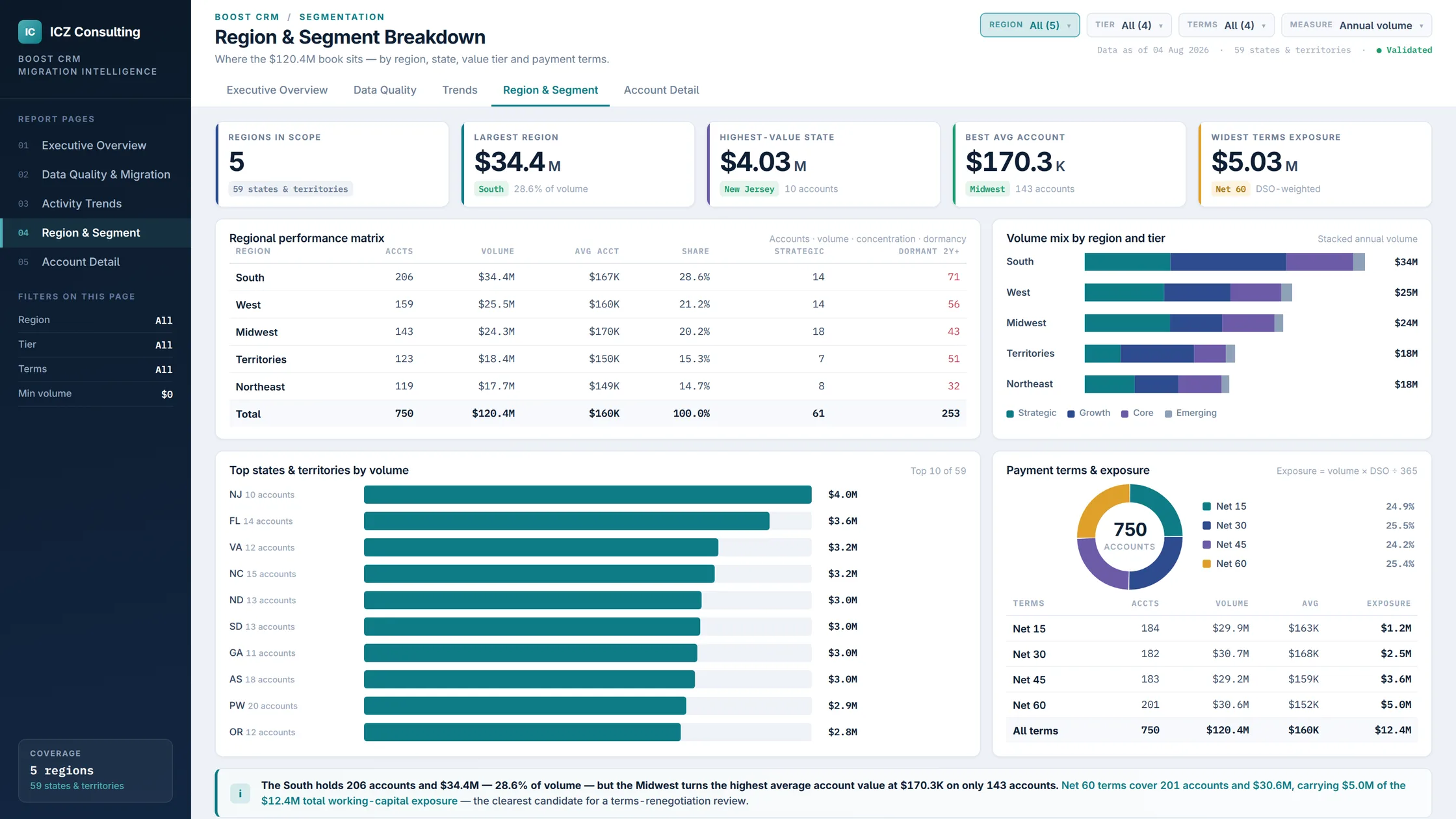Click the $5.0M exposure value for Net 60
The height and width of the screenshot is (819, 1456).
pyautogui.click(x=1396, y=705)
